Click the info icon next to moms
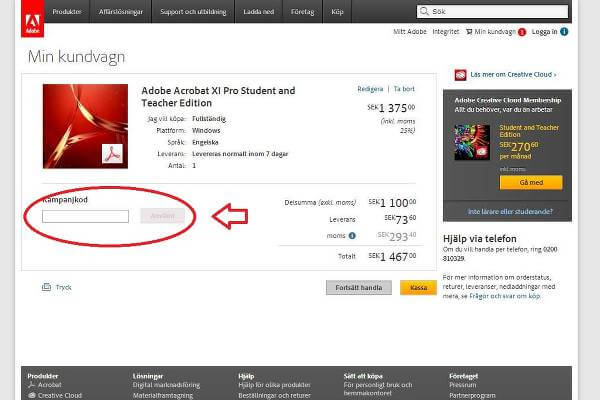The width and height of the screenshot is (600, 400). pyautogui.click(x=352, y=236)
